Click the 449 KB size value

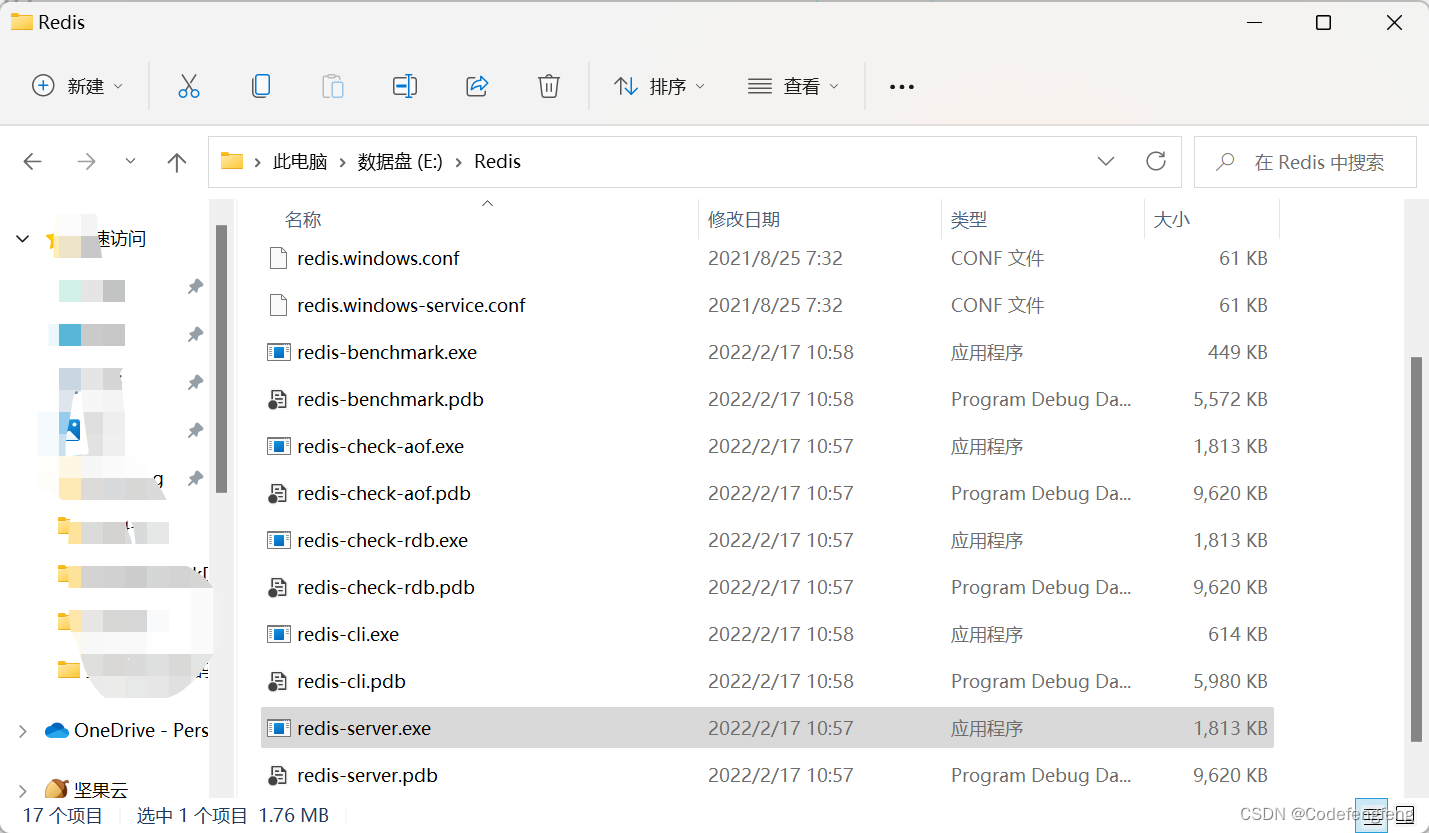(1238, 352)
